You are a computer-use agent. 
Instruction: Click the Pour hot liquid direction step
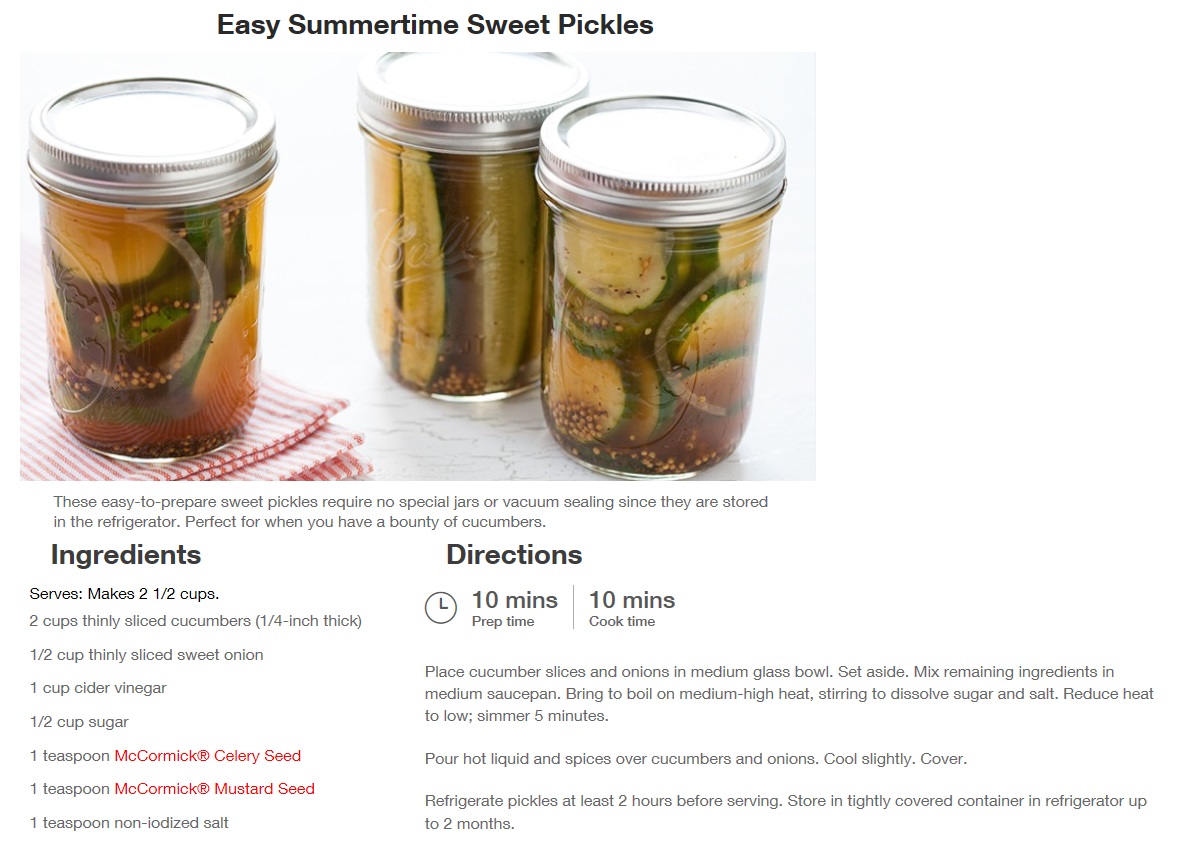click(695, 759)
